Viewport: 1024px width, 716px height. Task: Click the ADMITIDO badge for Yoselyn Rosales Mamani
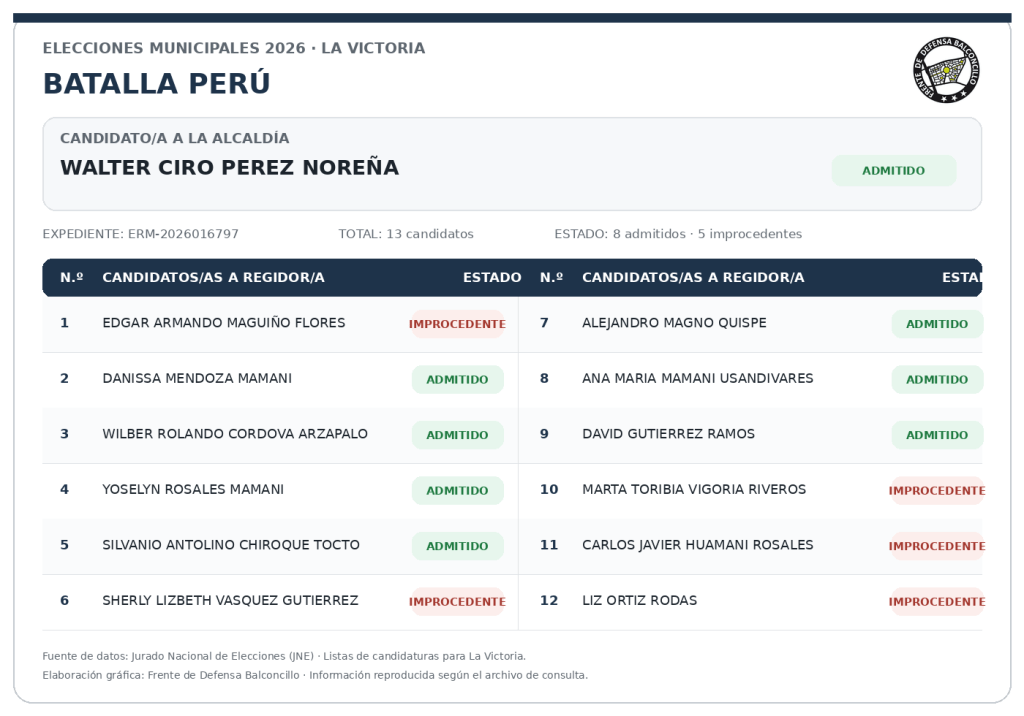click(457, 491)
